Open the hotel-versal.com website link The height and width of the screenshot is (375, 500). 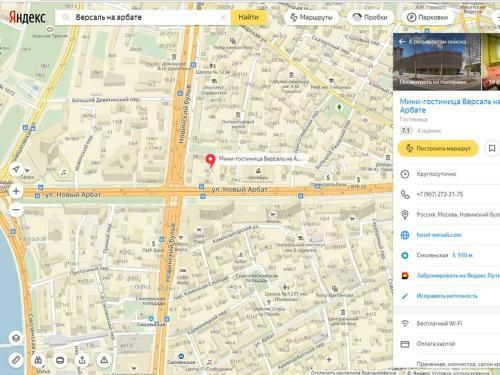439,235
